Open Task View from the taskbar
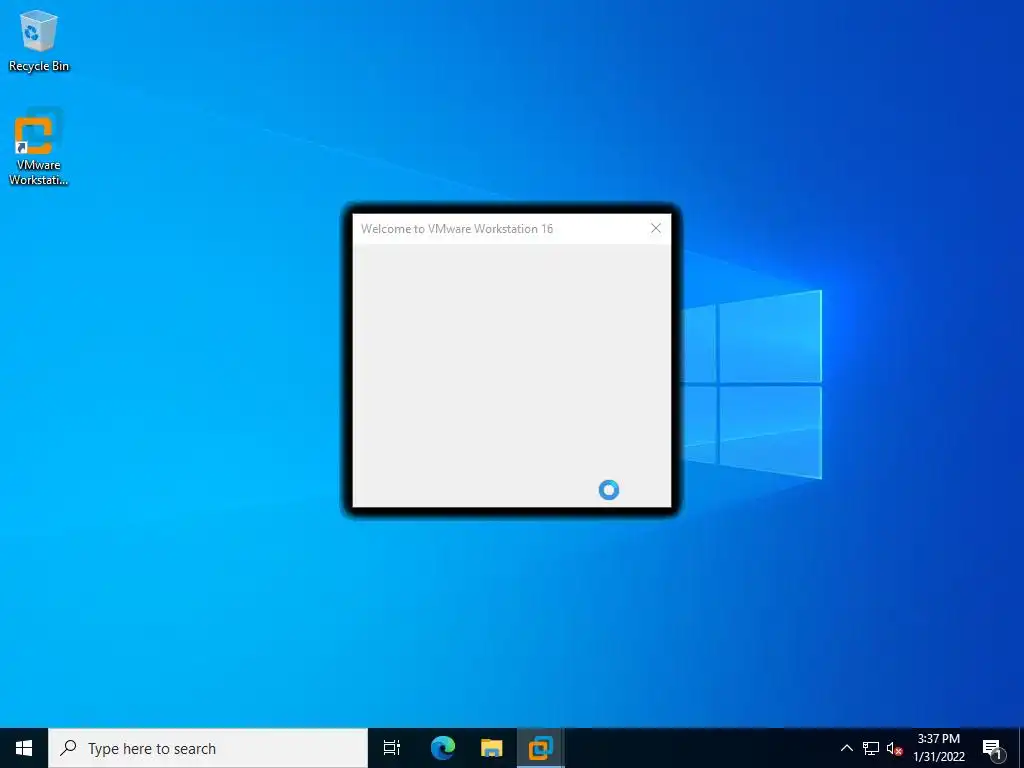The height and width of the screenshot is (768, 1024). click(x=392, y=748)
